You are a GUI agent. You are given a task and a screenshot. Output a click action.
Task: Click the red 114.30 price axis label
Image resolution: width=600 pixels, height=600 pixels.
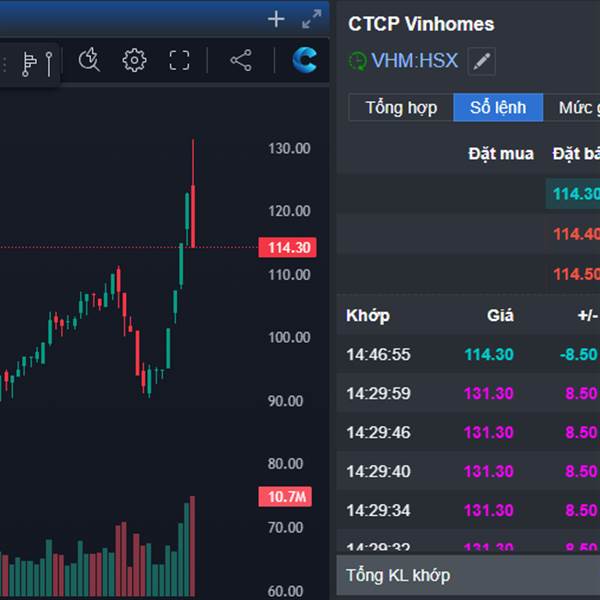tap(286, 248)
